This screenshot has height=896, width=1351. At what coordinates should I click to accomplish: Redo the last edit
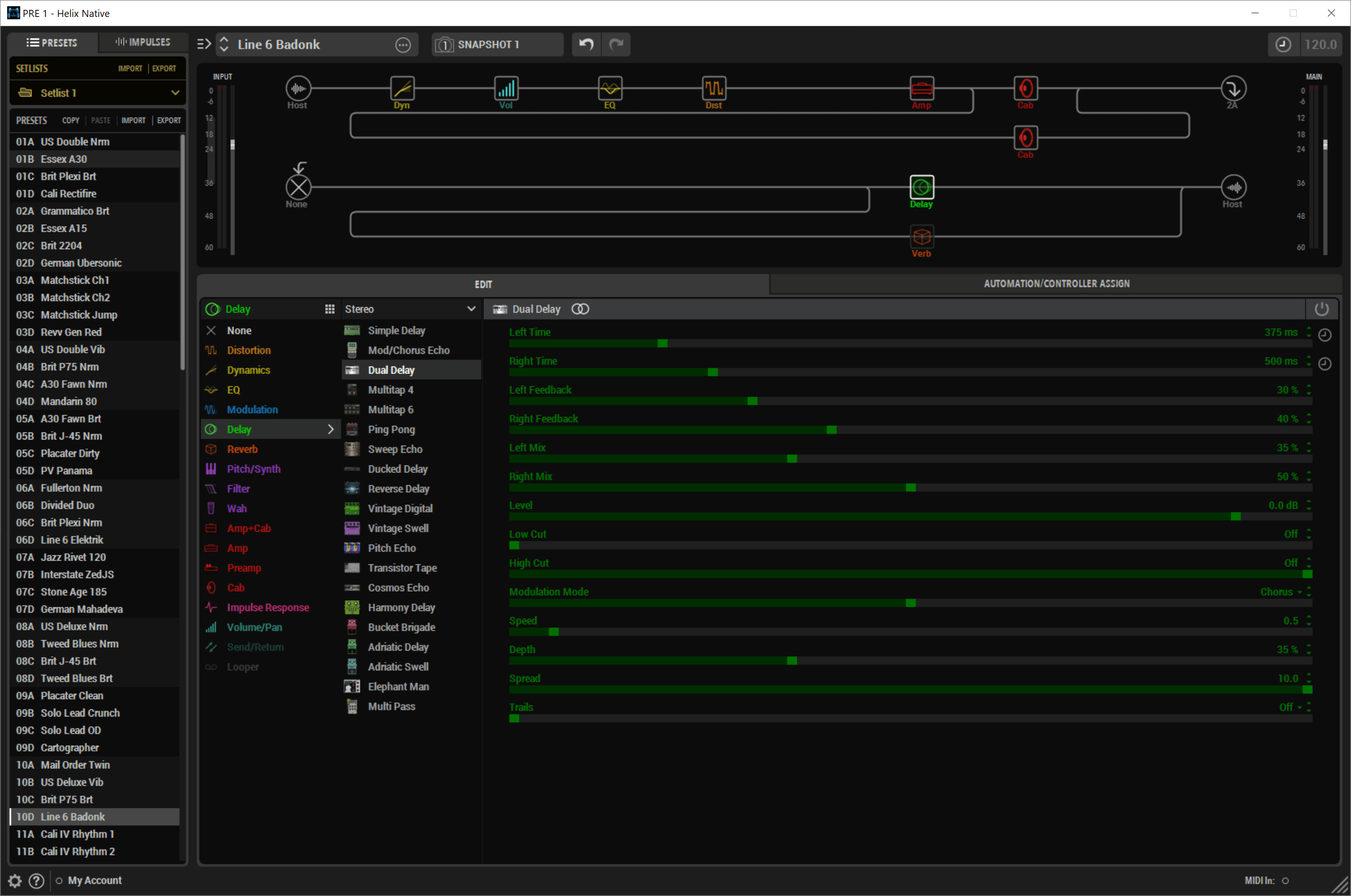[616, 44]
